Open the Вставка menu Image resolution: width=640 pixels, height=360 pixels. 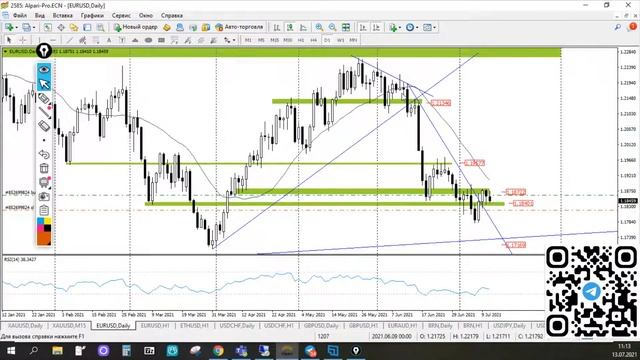pos(62,16)
